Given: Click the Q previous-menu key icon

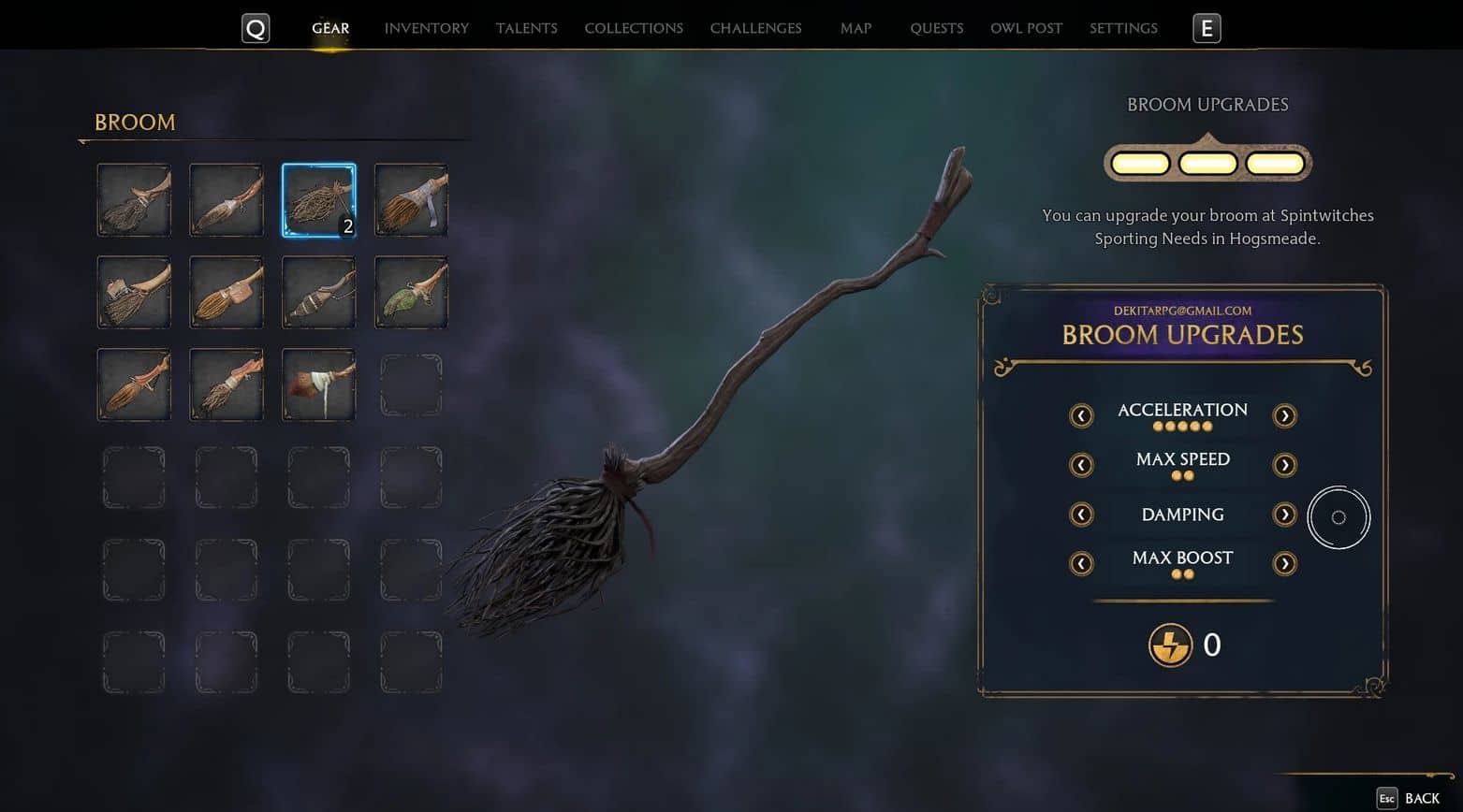Looking at the screenshot, I should tap(256, 28).
